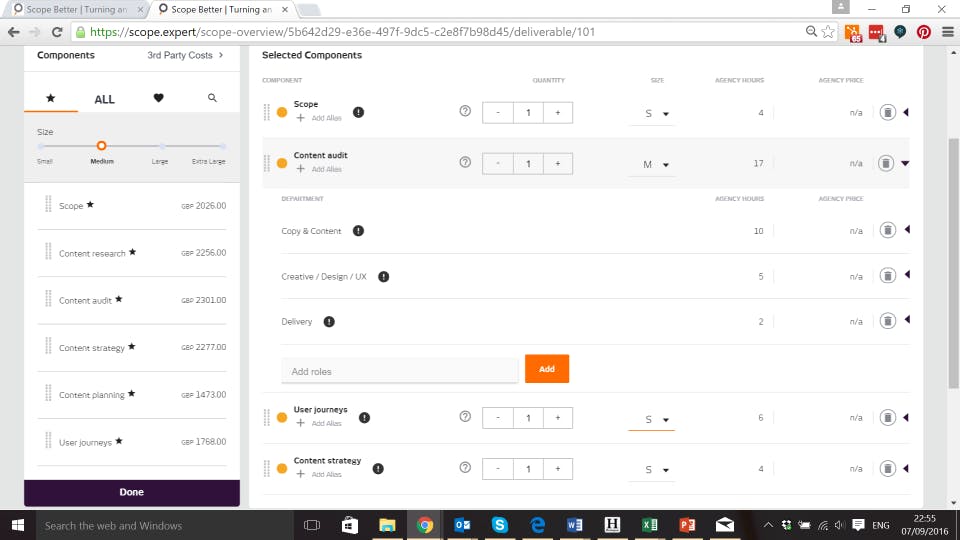Open size dropdown for User journeys
960x540 pixels.
652,419
